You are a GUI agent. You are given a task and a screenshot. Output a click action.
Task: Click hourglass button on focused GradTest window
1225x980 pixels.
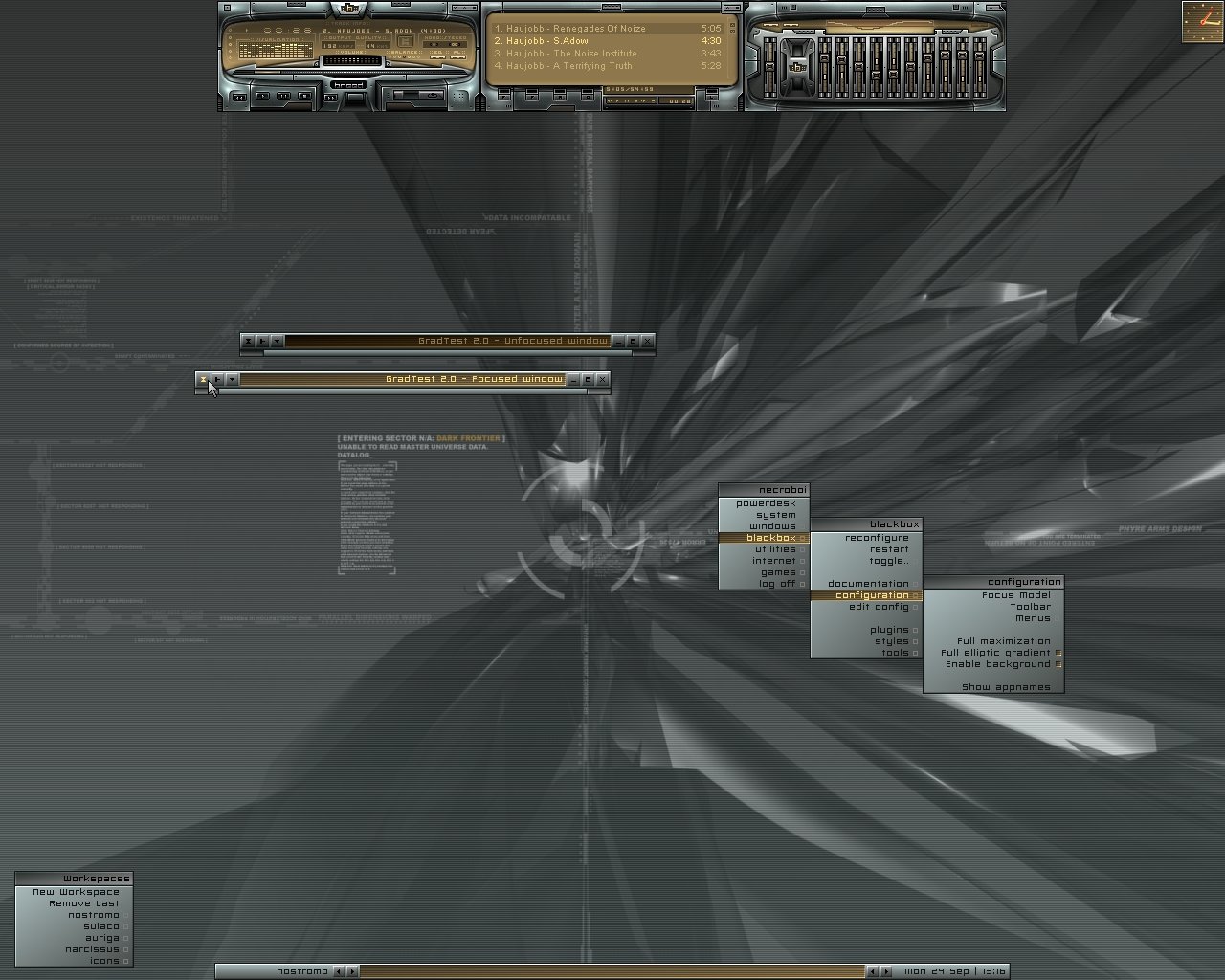203,380
